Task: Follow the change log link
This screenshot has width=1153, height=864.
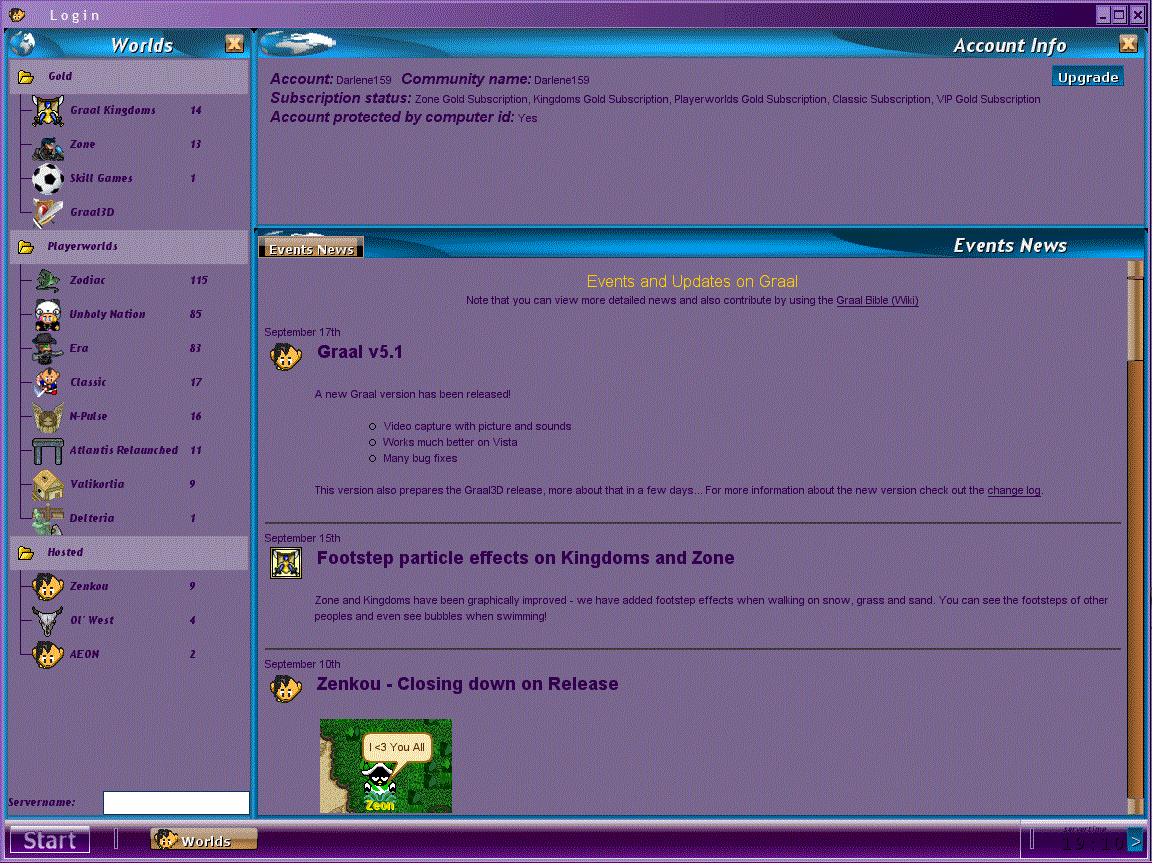Action: [x=1014, y=490]
